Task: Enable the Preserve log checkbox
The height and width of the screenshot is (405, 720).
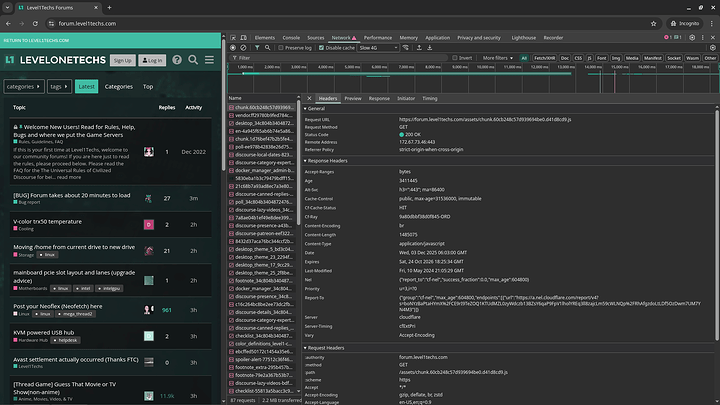Action: point(281,47)
